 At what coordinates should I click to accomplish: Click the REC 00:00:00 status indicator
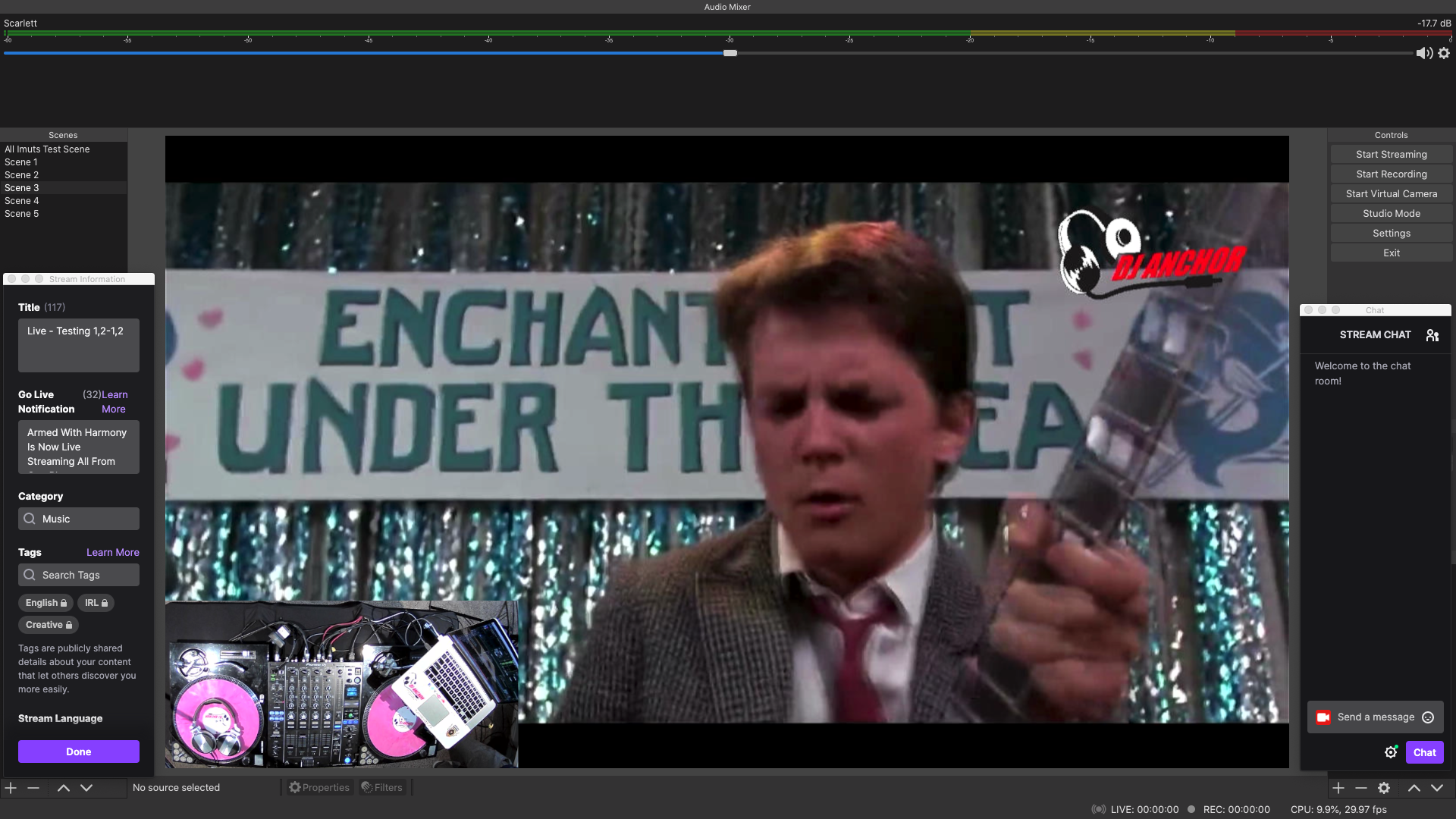point(1229,809)
